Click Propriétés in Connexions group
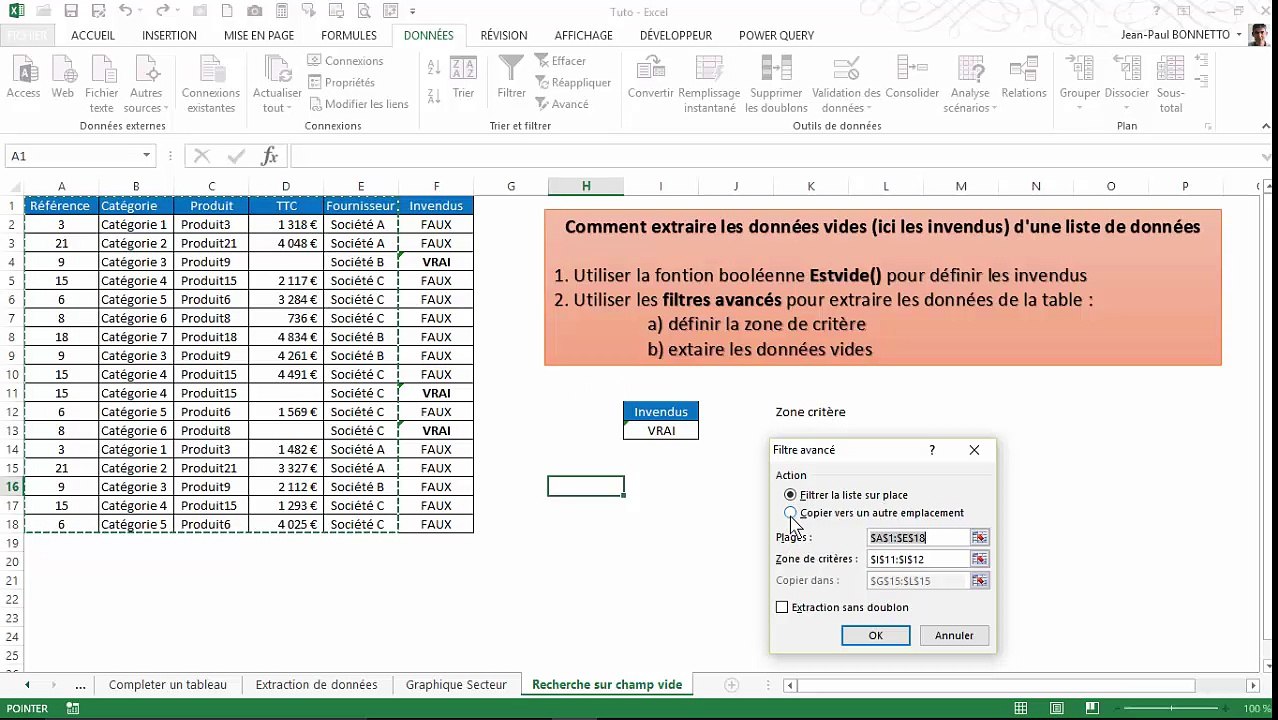 [341, 82]
